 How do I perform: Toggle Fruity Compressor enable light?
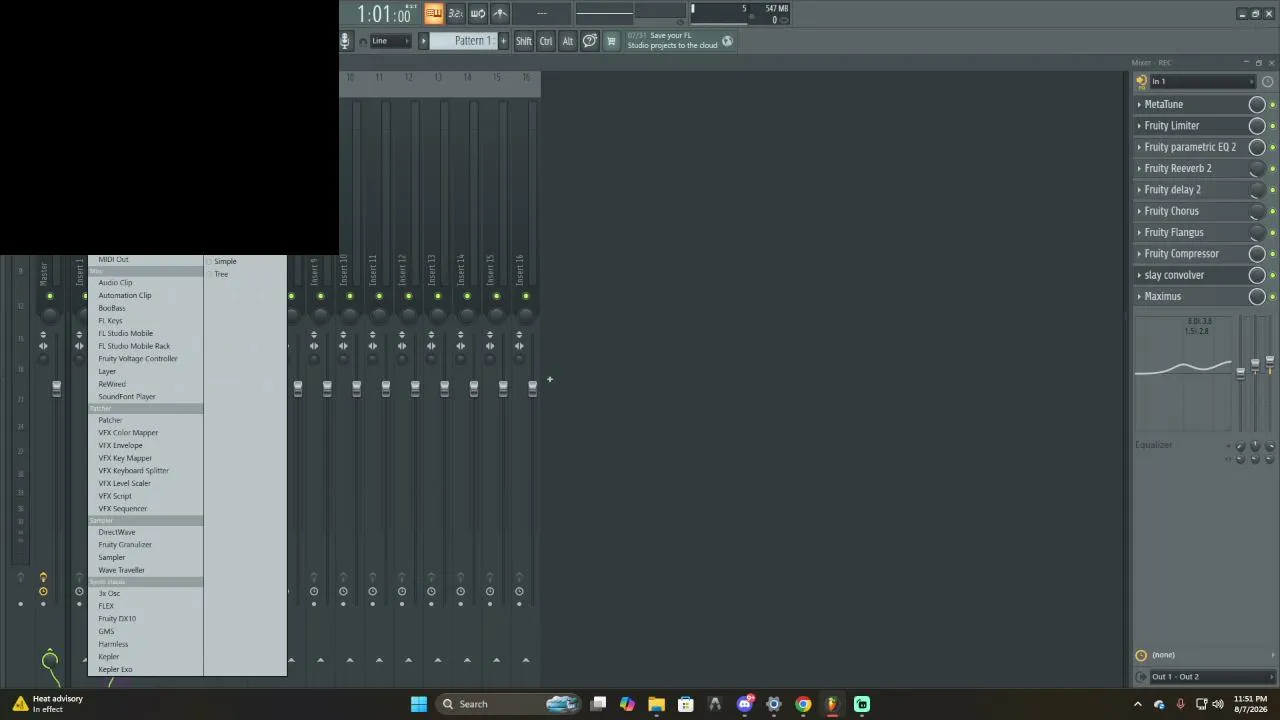coord(1273,254)
